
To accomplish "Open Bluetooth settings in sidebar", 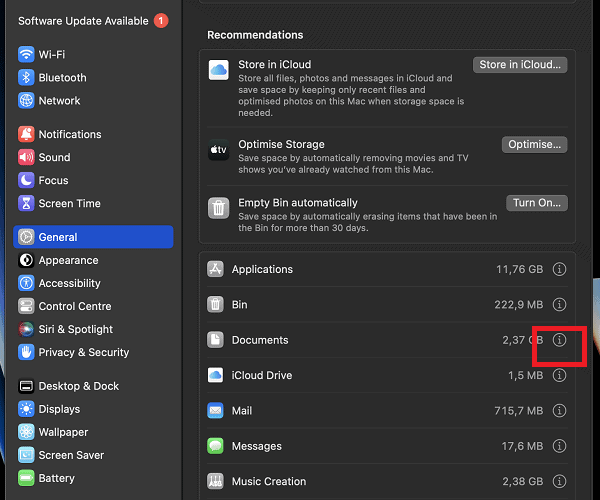I will click(62, 77).
